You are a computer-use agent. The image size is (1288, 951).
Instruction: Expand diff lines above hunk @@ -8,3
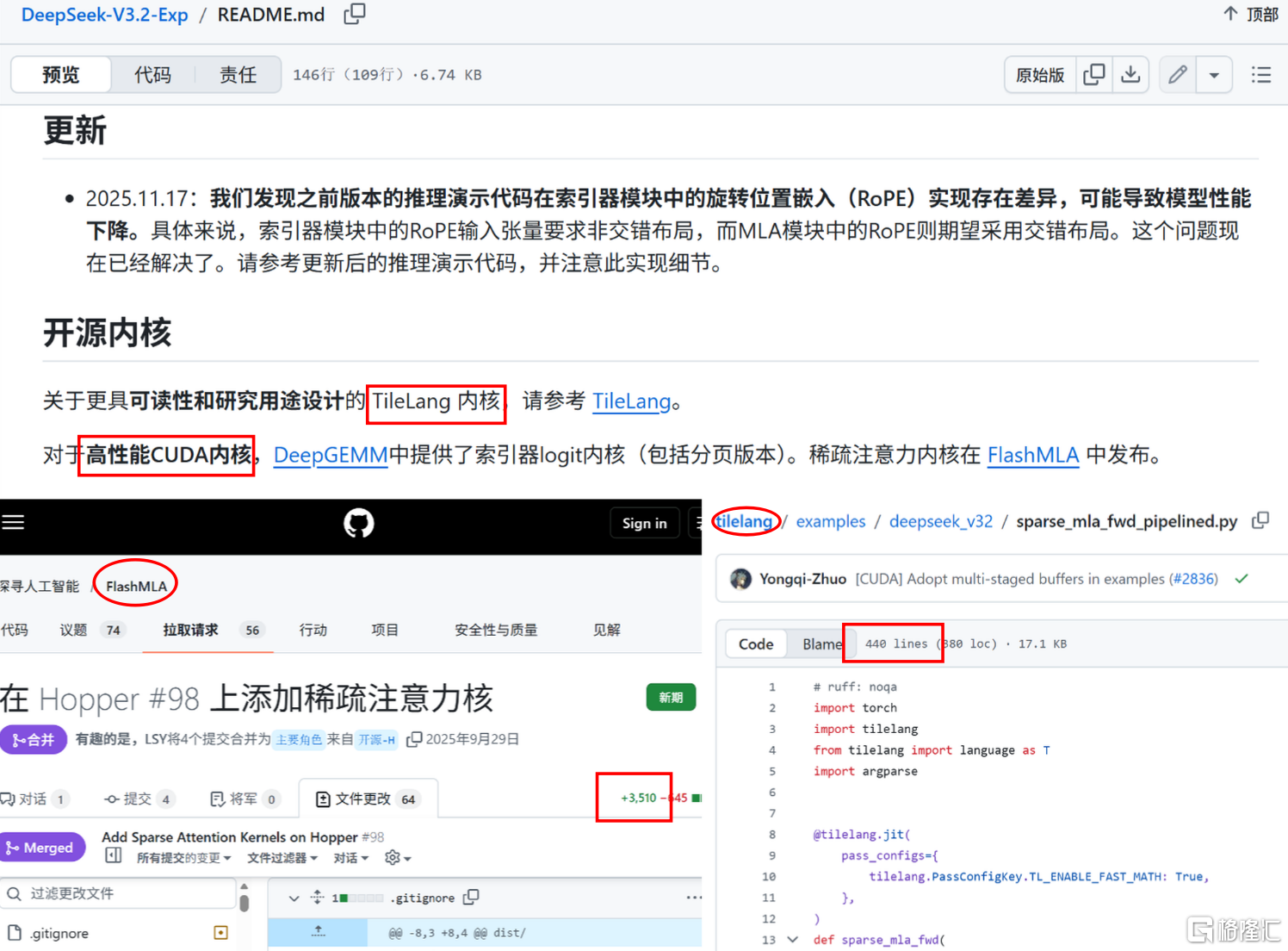[319, 932]
